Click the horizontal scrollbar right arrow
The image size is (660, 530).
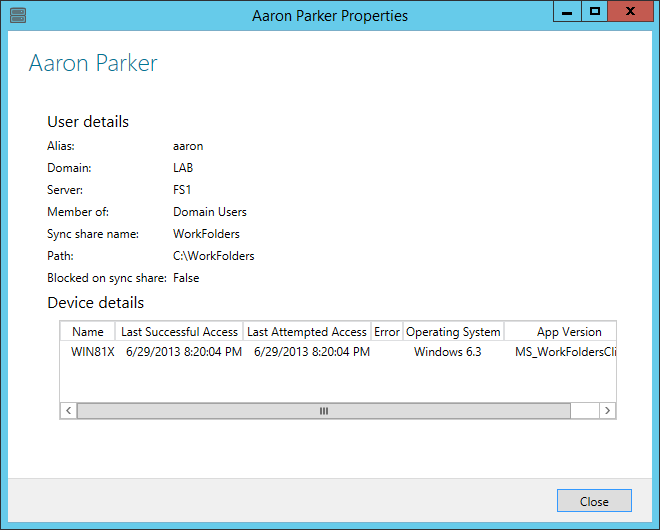[607, 410]
